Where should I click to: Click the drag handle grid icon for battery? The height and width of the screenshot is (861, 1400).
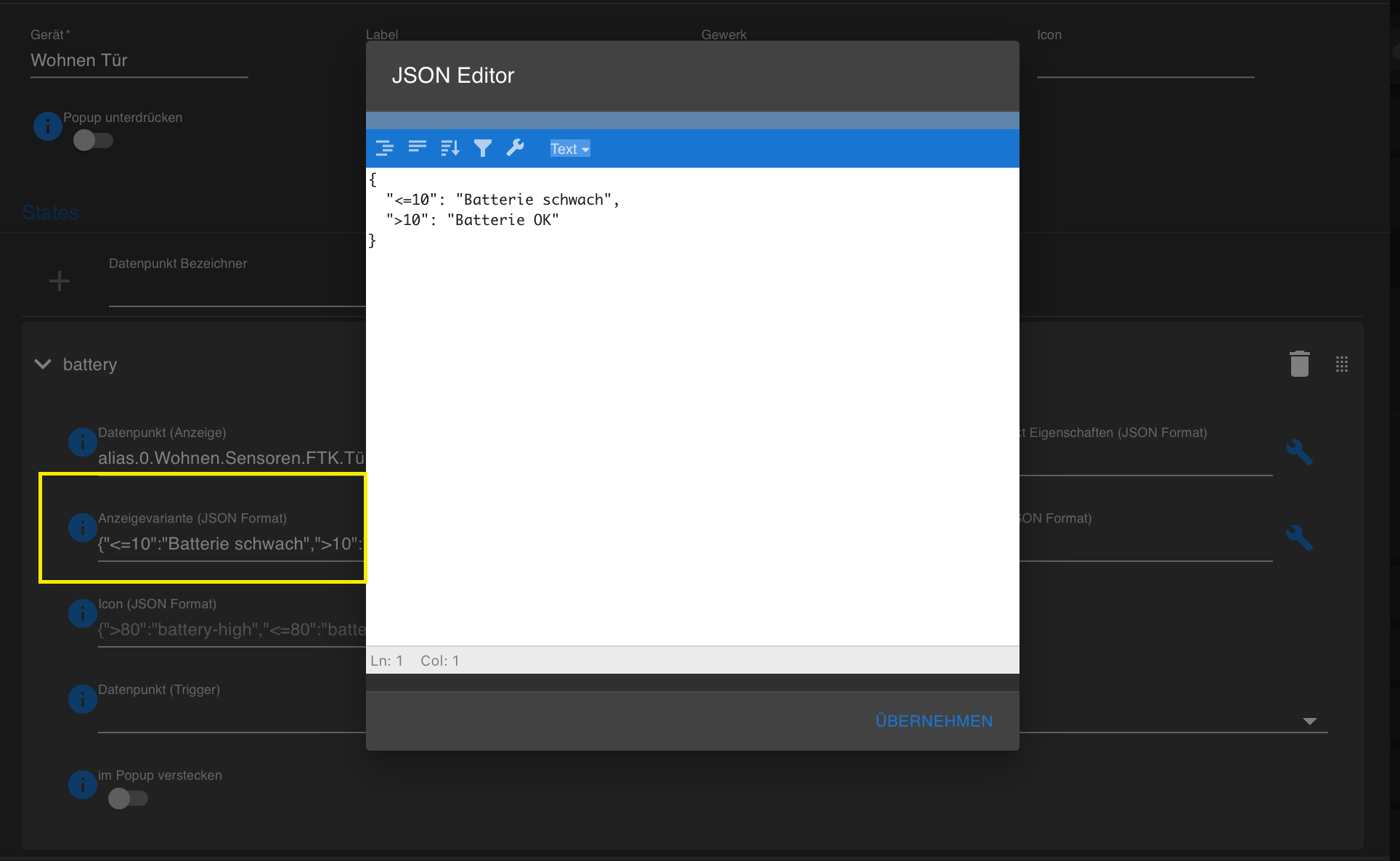tap(1341, 364)
